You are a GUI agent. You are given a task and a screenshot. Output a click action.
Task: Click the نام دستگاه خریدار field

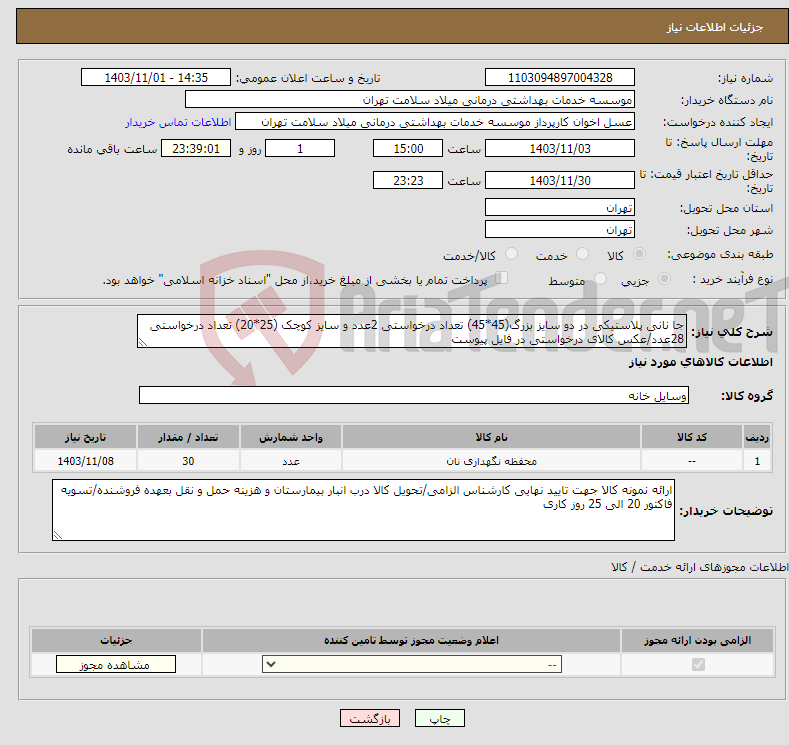(x=410, y=100)
